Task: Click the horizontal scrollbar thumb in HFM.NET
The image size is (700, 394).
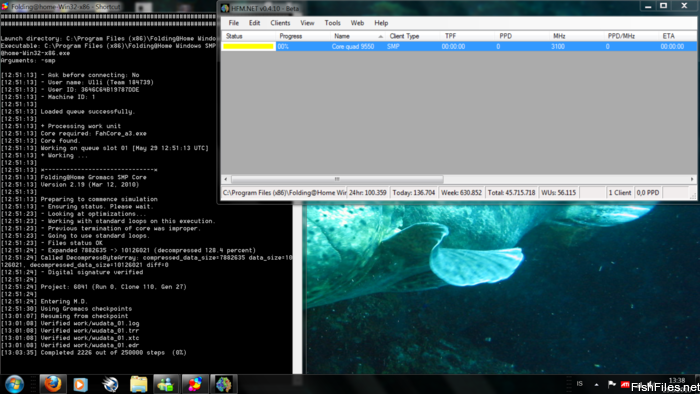Action: coord(337,179)
